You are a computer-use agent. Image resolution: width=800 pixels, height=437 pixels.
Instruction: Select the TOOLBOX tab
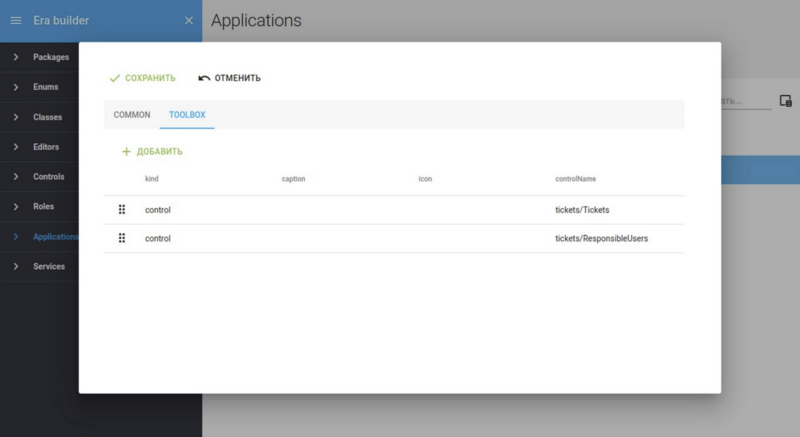coord(187,115)
